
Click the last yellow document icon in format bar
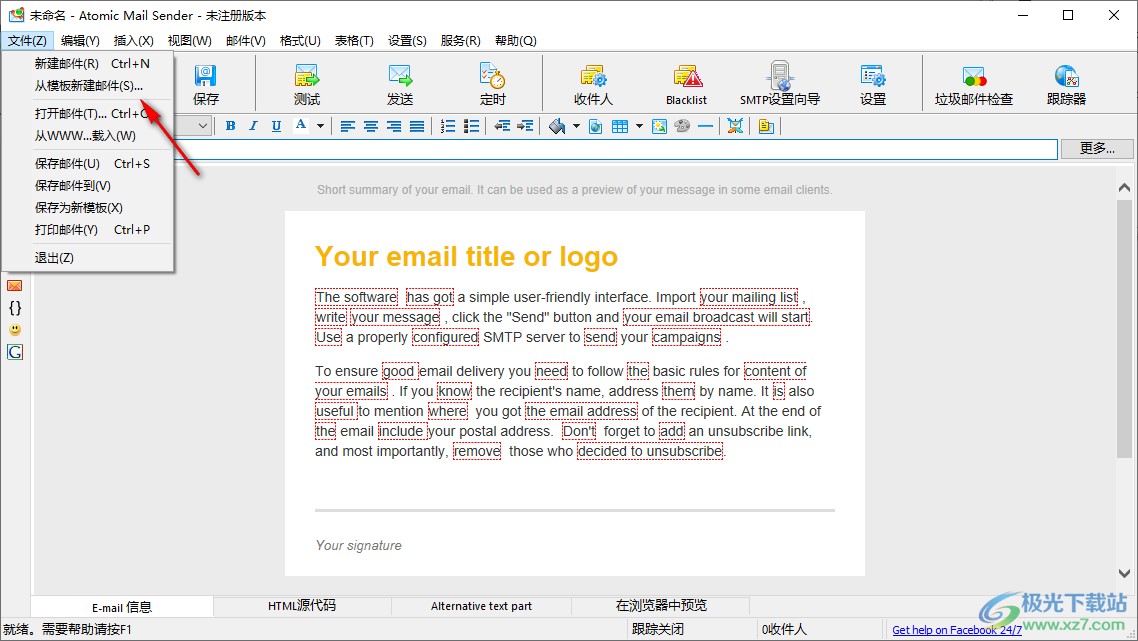pyautogui.click(x=766, y=126)
